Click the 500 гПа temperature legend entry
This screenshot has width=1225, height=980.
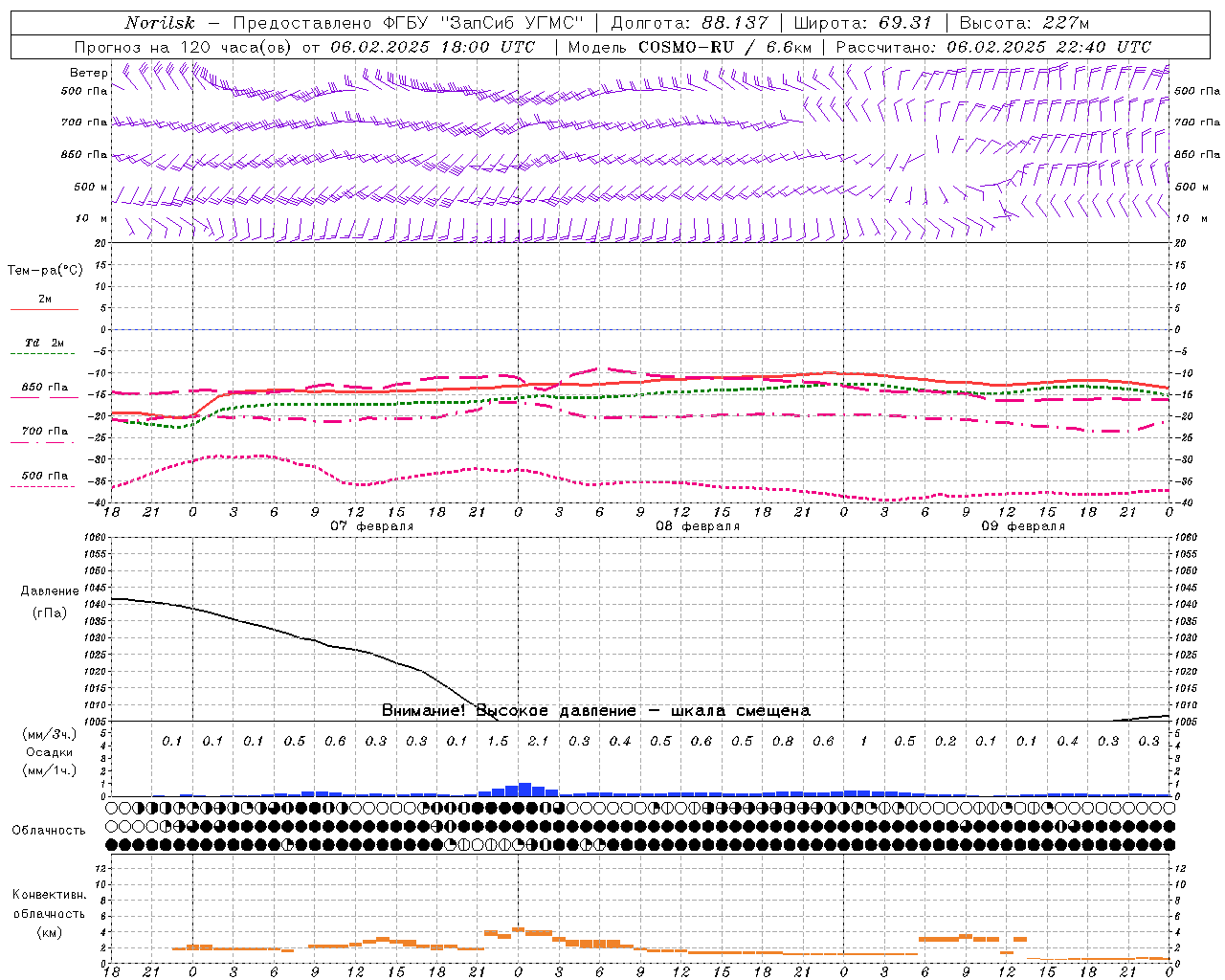(45, 475)
